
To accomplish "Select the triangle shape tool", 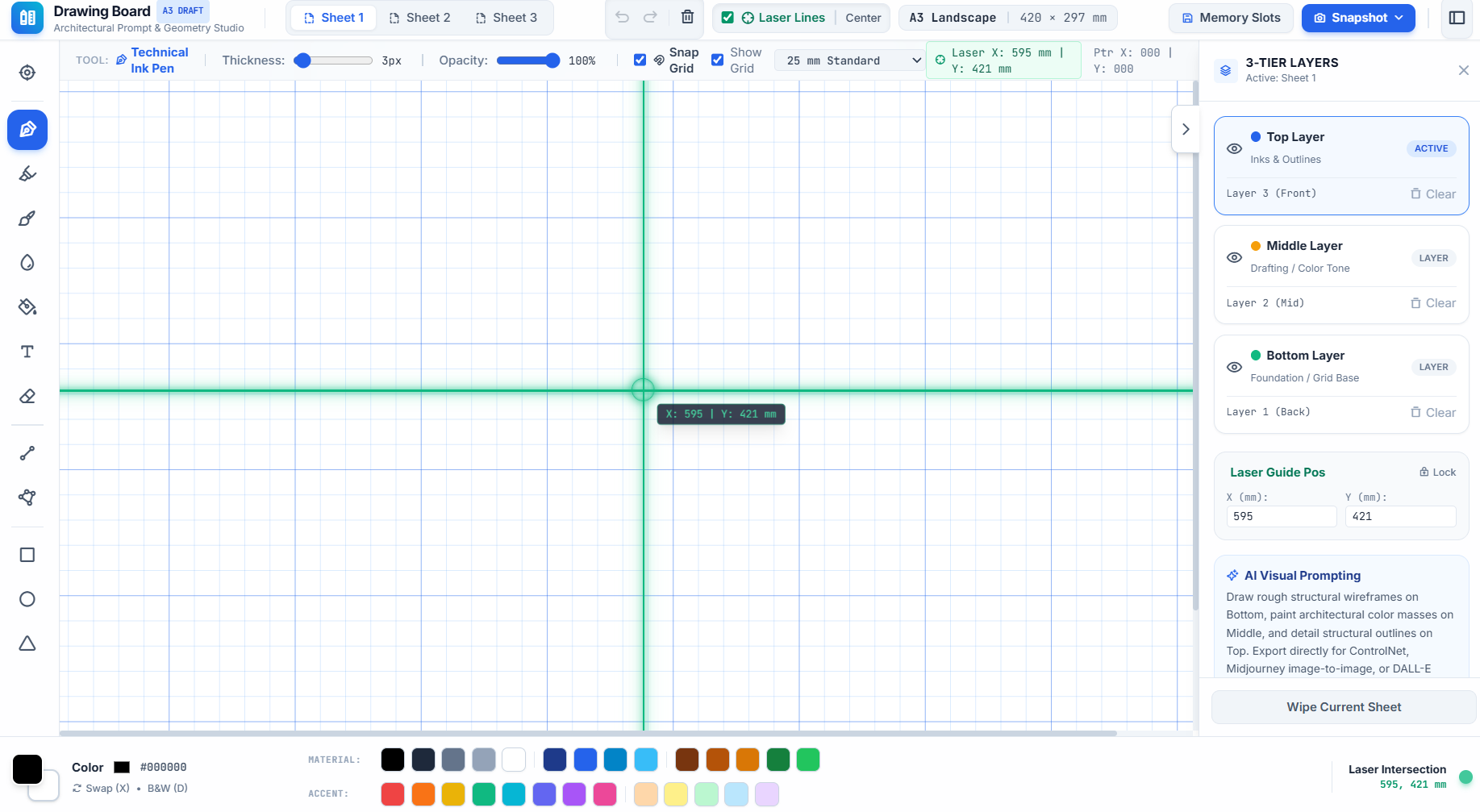I will click(27, 643).
